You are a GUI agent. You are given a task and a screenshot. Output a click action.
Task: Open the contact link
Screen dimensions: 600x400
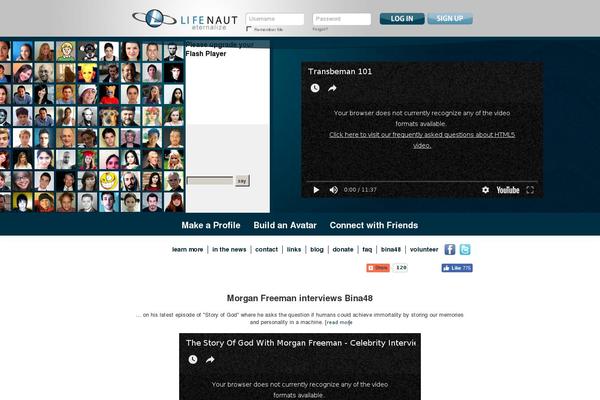coord(266,250)
